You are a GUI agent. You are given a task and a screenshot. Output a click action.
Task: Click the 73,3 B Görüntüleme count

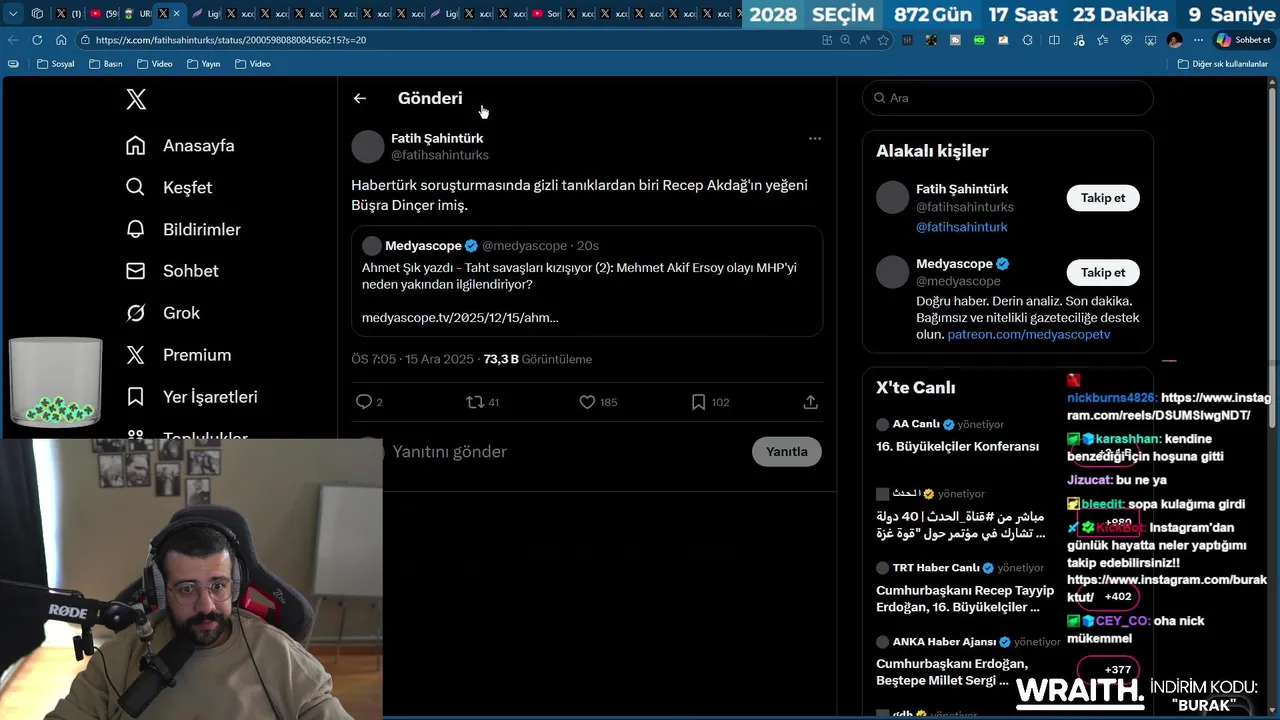pos(538,359)
